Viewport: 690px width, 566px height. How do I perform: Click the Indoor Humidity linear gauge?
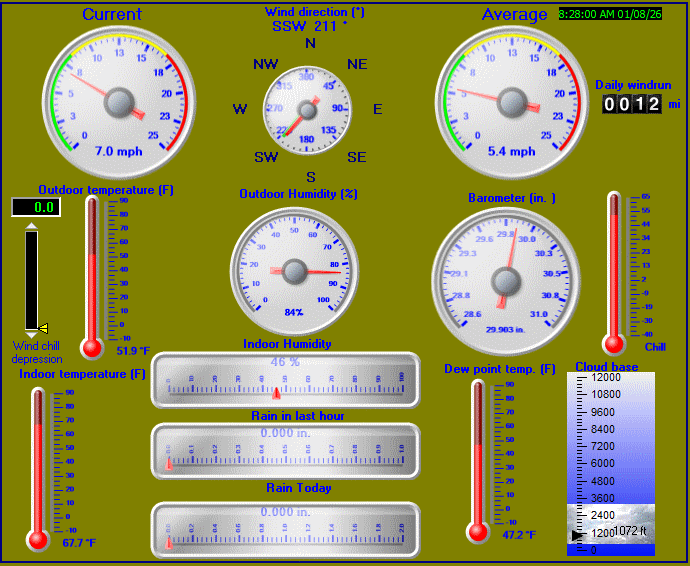point(285,380)
